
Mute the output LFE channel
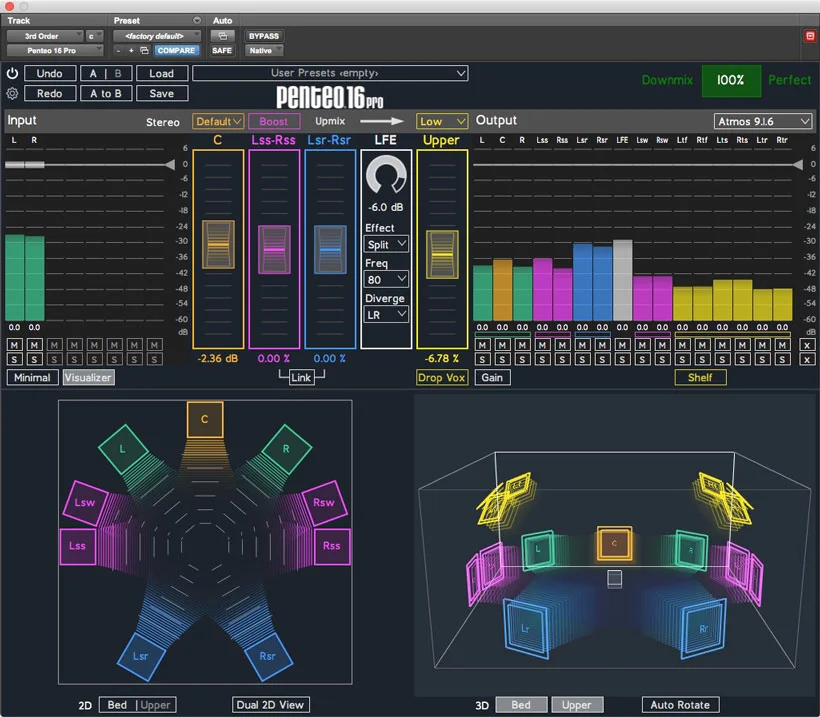click(622, 345)
